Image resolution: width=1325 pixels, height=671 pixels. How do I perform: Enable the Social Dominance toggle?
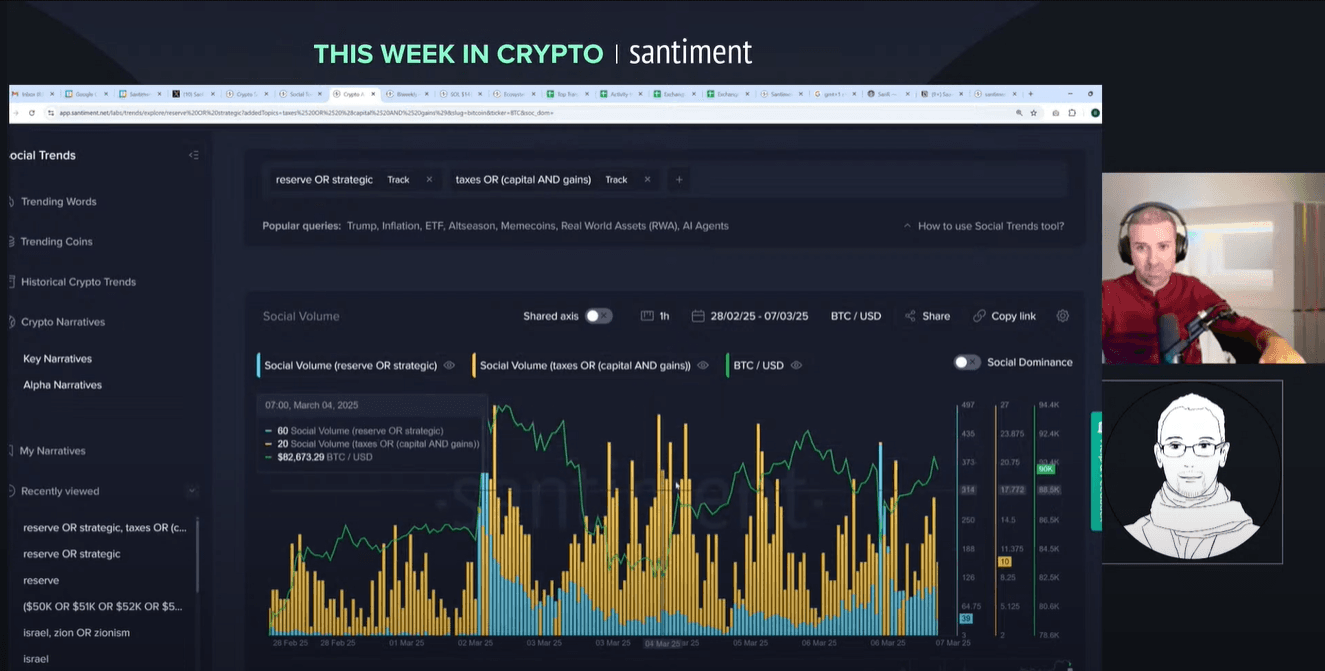pos(967,362)
